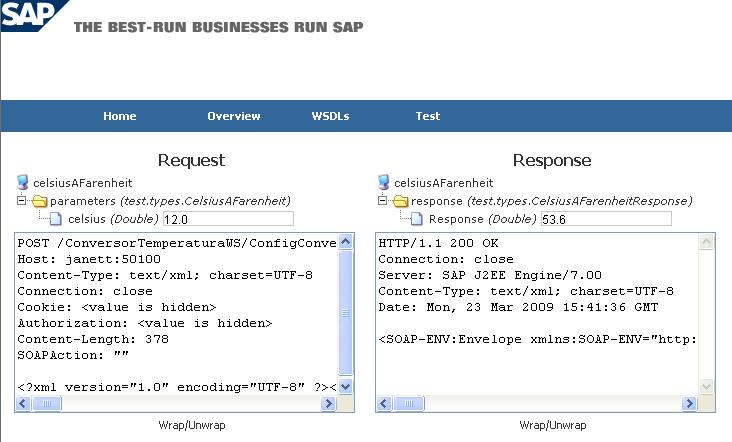Open the Overview menu item
Viewport: 732px width, 442px height.
tap(234, 116)
